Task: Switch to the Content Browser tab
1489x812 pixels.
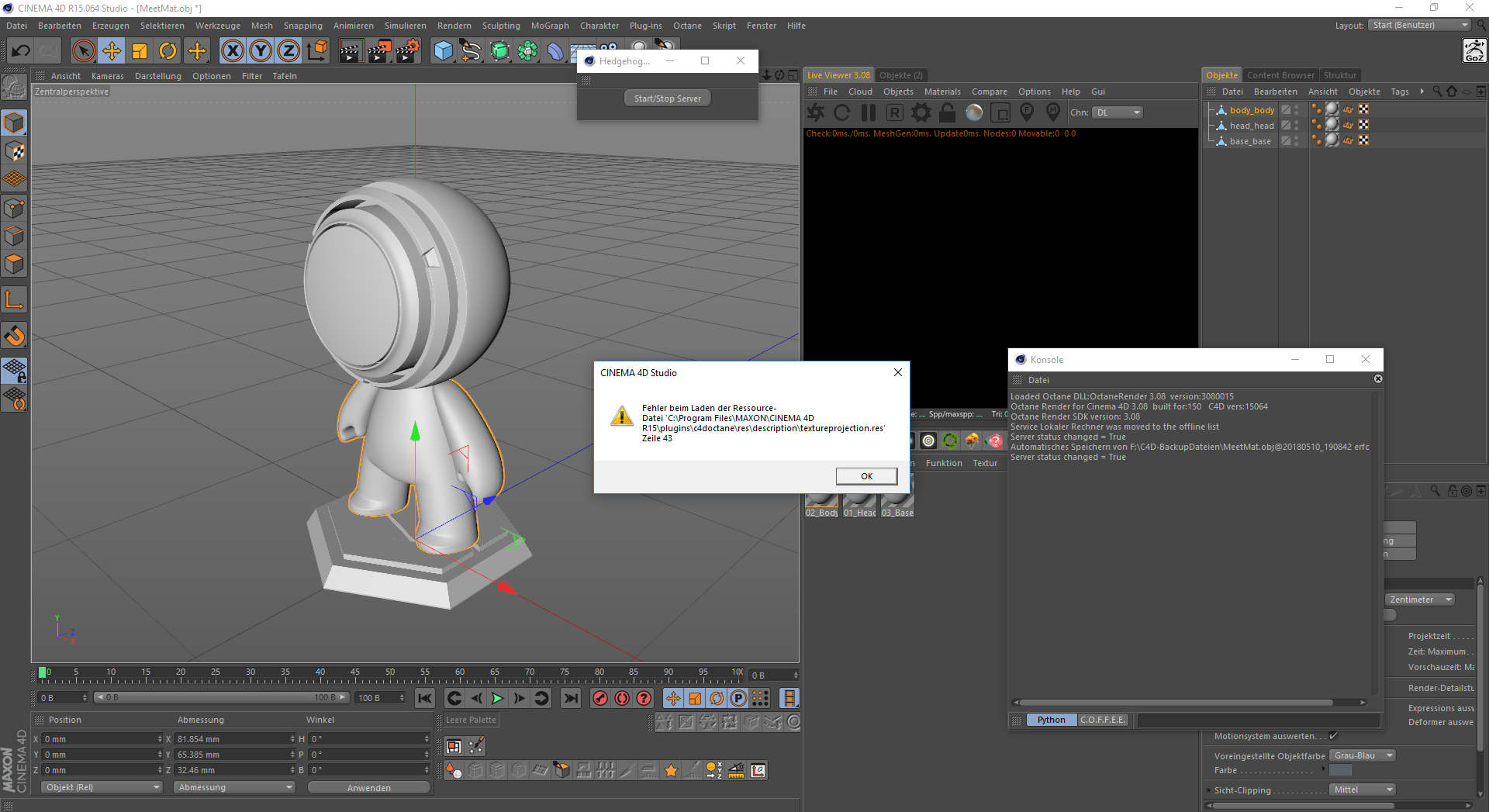Action: 1280,75
